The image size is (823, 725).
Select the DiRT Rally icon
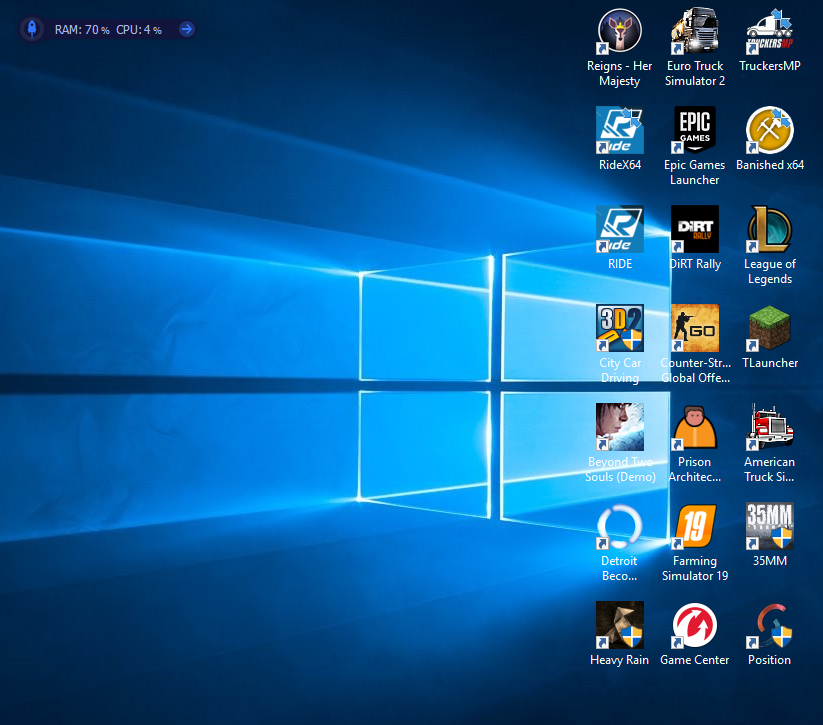point(695,229)
